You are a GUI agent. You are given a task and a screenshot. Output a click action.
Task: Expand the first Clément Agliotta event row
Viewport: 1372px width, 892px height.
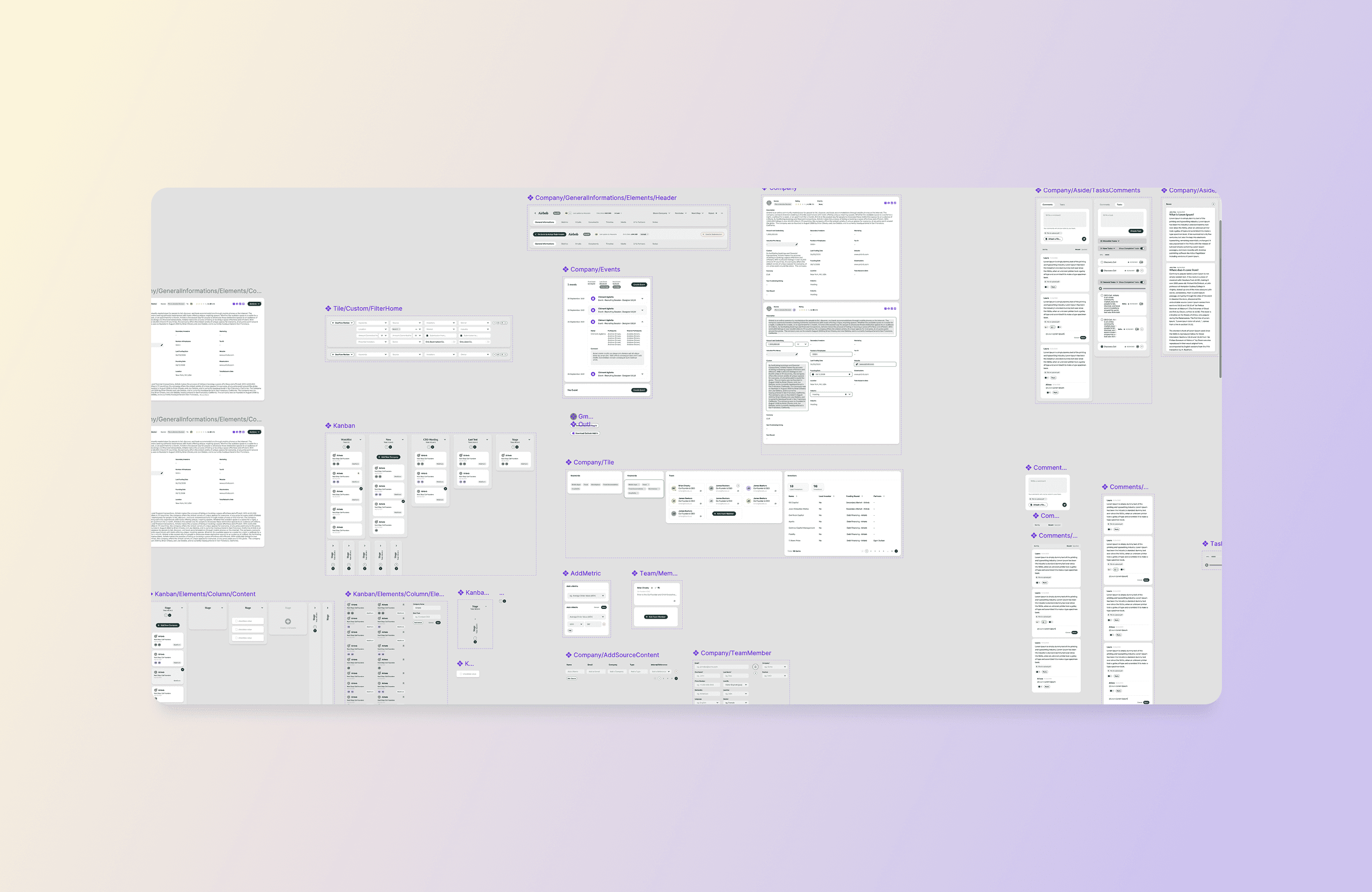click(642, 298)
